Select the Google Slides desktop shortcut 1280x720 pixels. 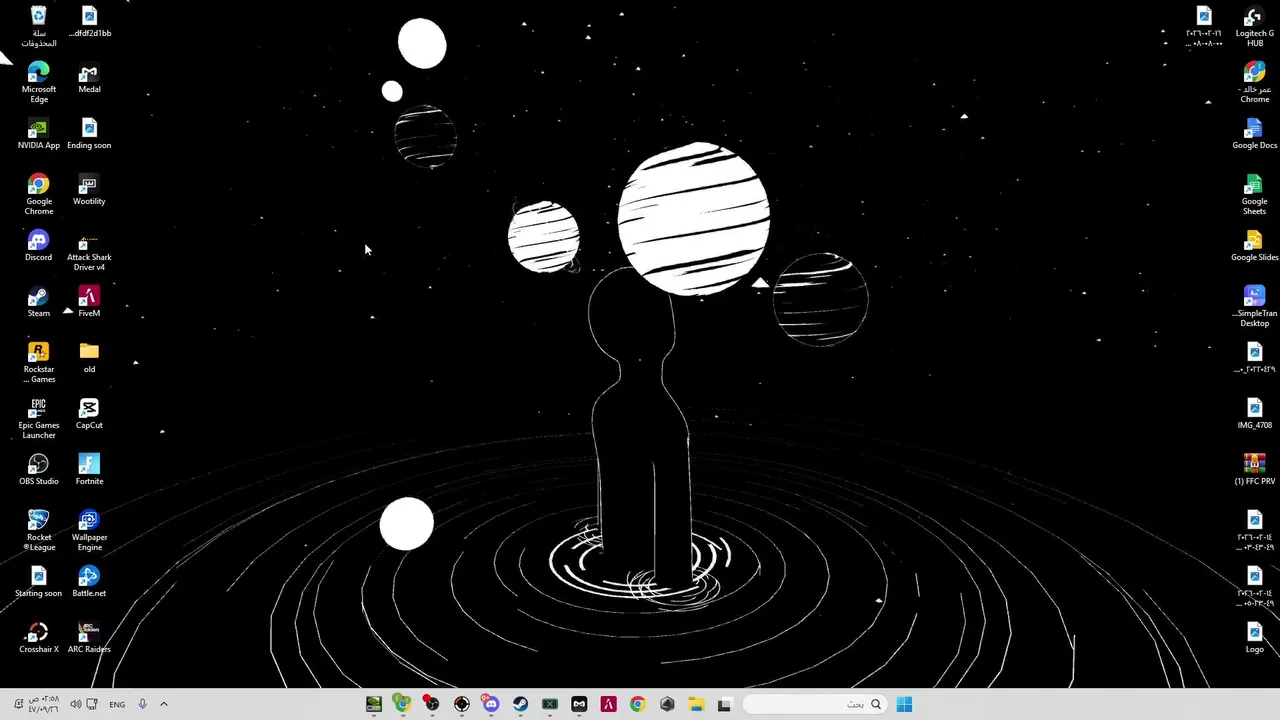pyautogui.click(x=1254, y=247)
